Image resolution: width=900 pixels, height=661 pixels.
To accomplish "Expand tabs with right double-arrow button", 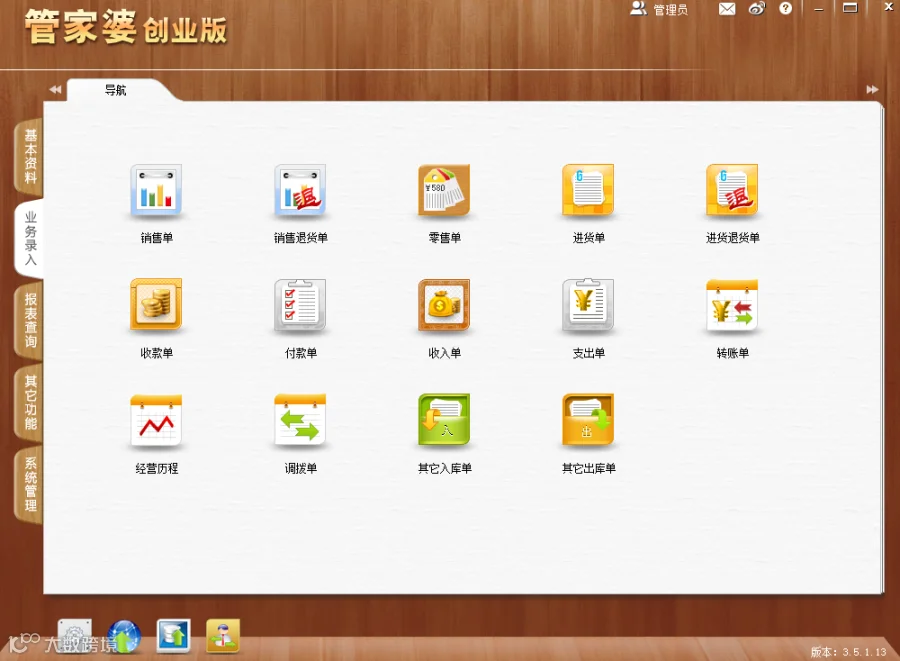I will click(x=872, y=89).
